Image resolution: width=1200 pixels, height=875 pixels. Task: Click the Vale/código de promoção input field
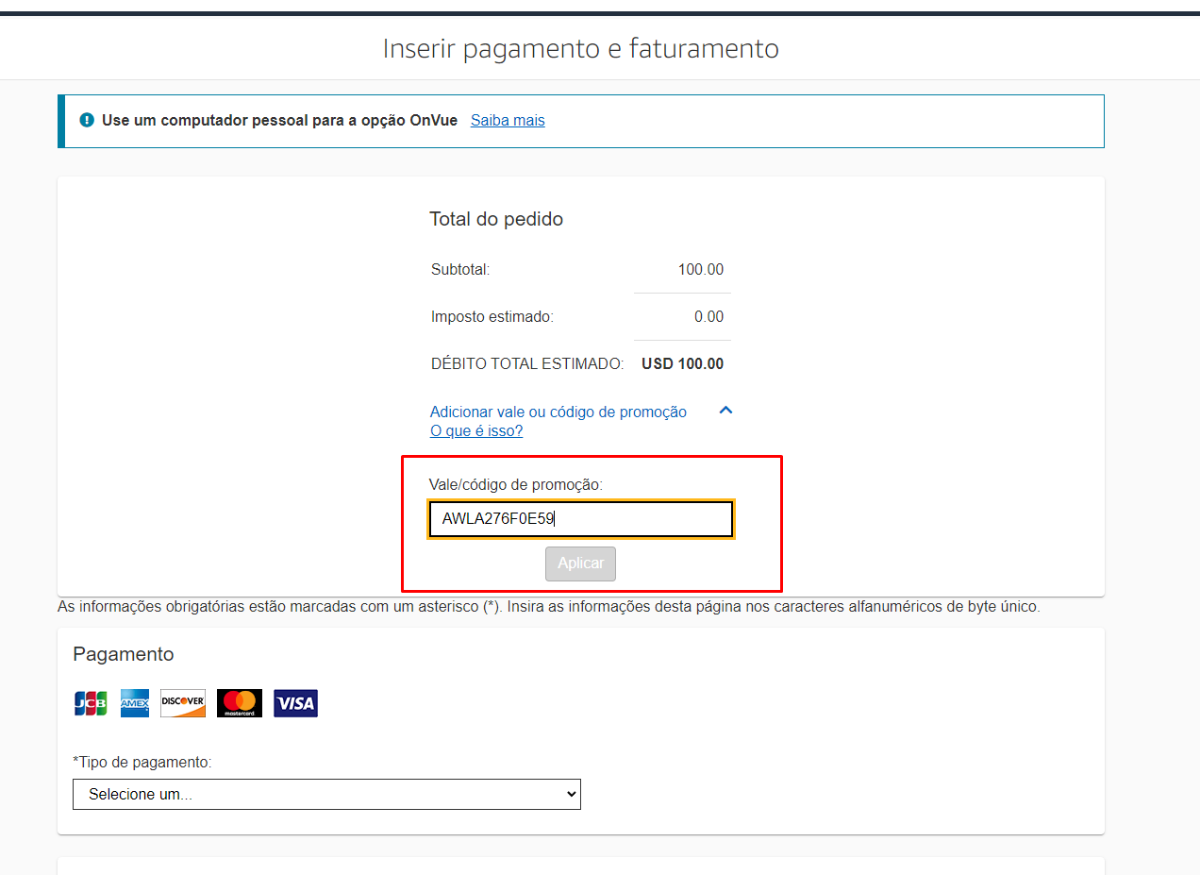tap(580, 518)
